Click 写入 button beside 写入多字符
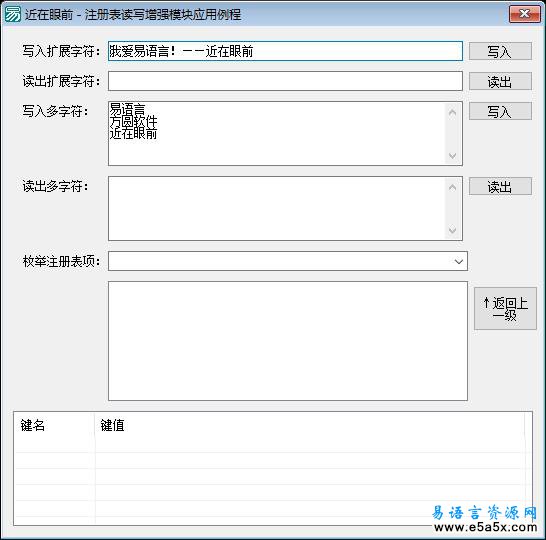Viewport: 546px width, 540px height. tap(500, 111)
